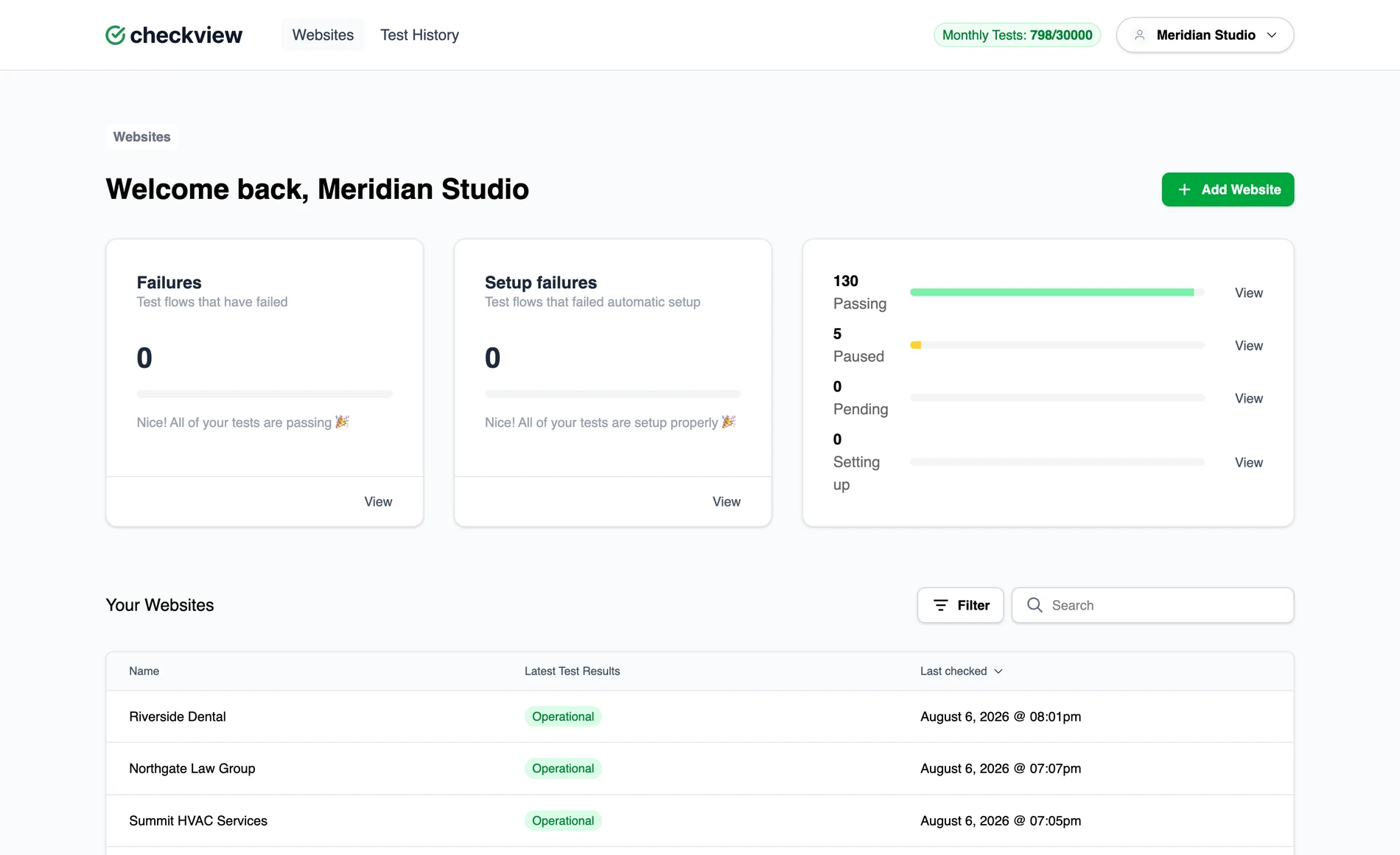
Task: Click the Failures card progress bar
Action: tap(265, 394)
